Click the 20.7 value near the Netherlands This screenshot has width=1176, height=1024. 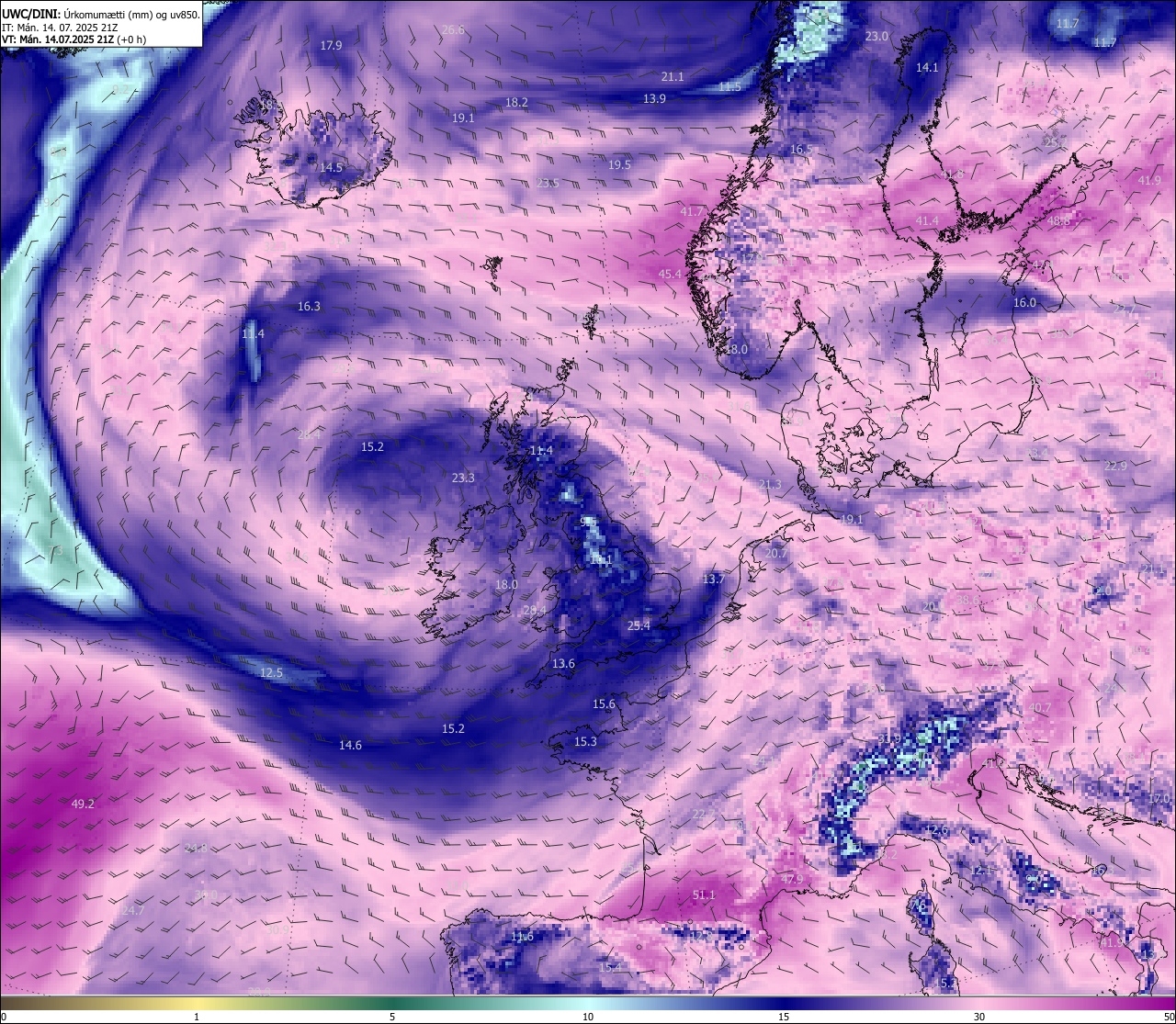[775, 553]
